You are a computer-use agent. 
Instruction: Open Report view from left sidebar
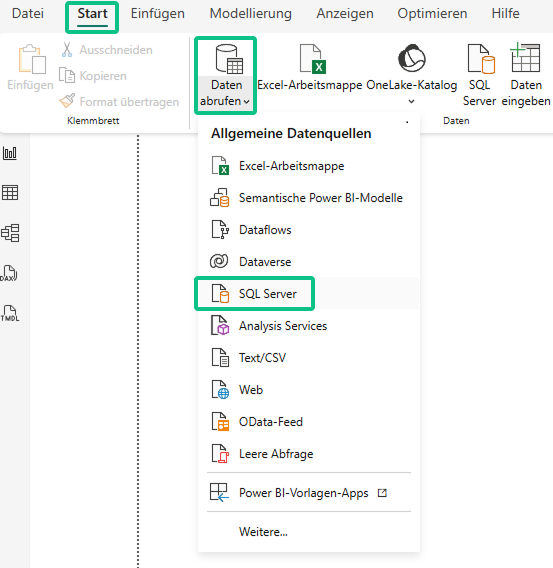[10, 153]
